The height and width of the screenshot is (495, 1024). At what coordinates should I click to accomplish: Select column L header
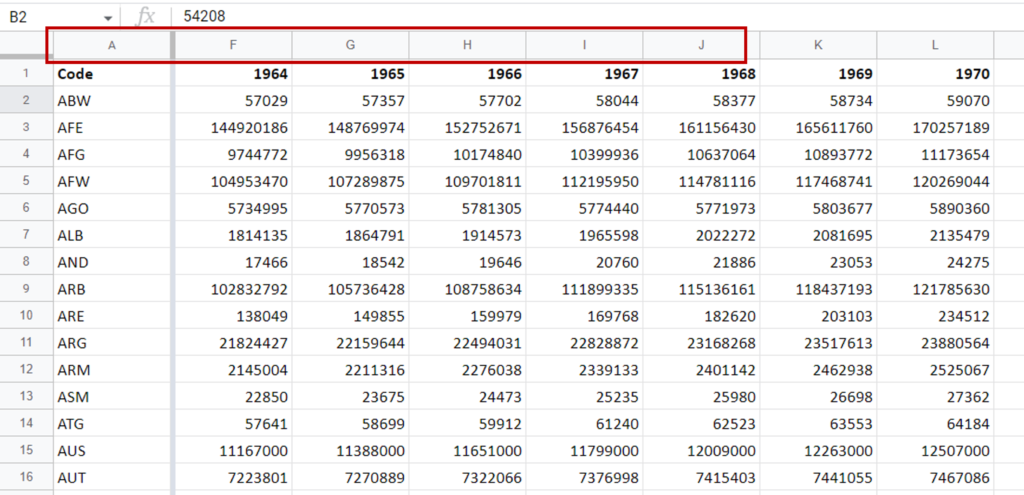click(x=935, y=45)
